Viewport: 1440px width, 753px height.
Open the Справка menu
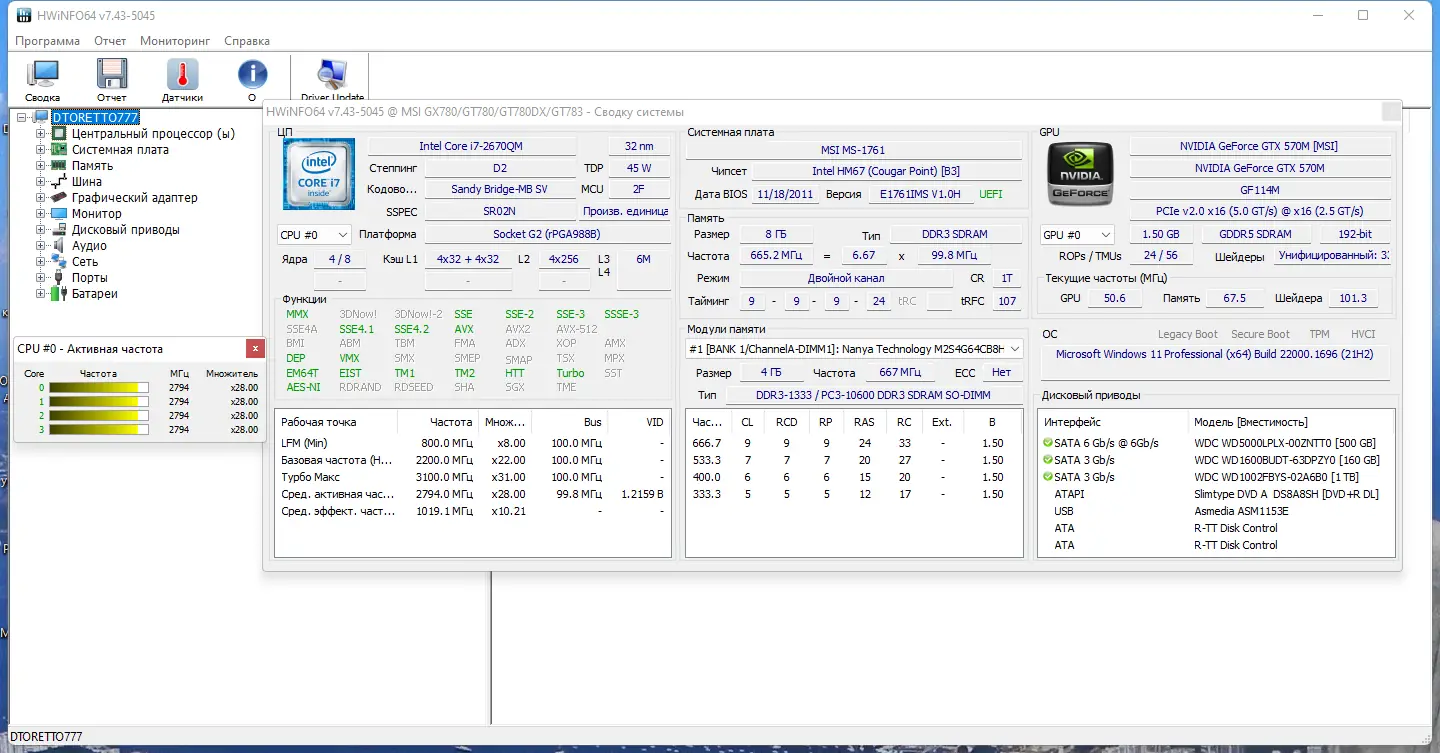pos(247,41)
